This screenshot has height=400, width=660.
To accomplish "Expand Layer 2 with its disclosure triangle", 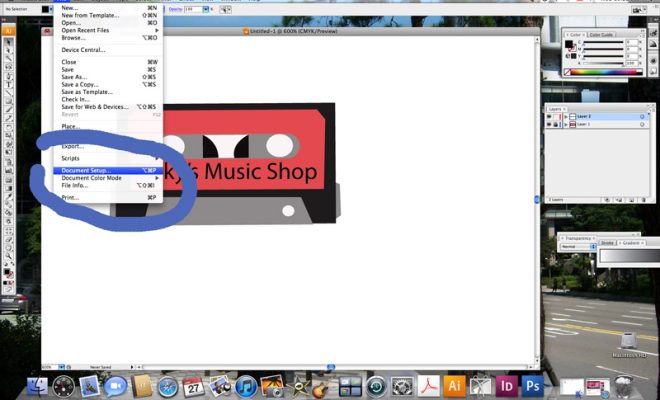I will tap(566, 117).
